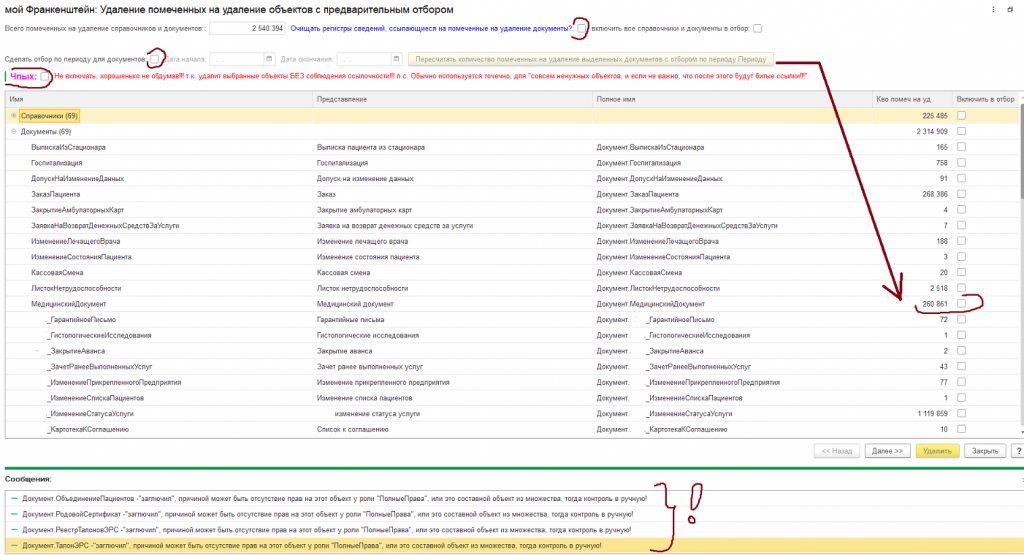Screen dimensions: 1024x555
Task: Click the 'Включить в отбор' column header
Action: [x=985, y=99]
